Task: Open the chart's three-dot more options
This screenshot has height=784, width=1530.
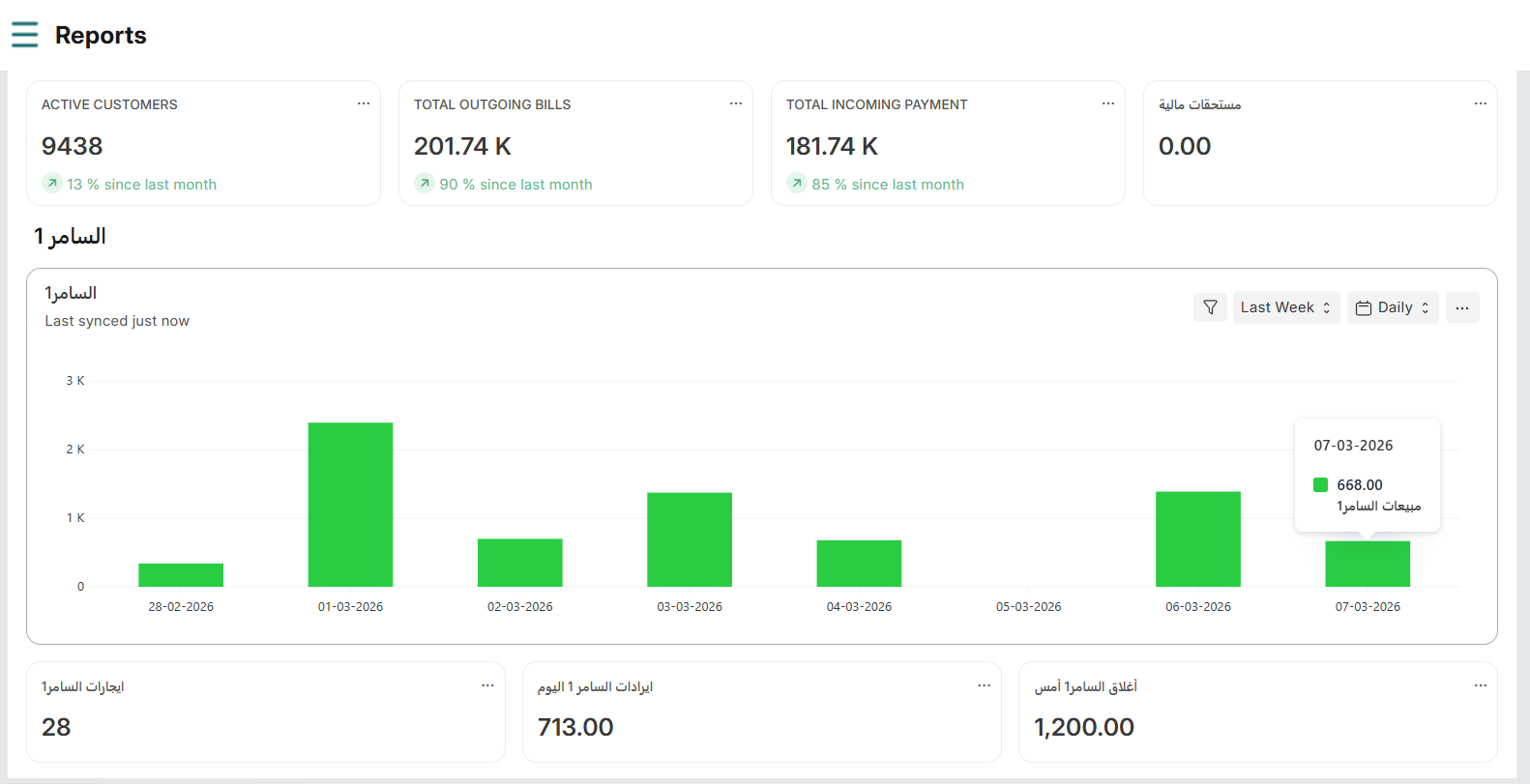Action: tap(1462, 307)
